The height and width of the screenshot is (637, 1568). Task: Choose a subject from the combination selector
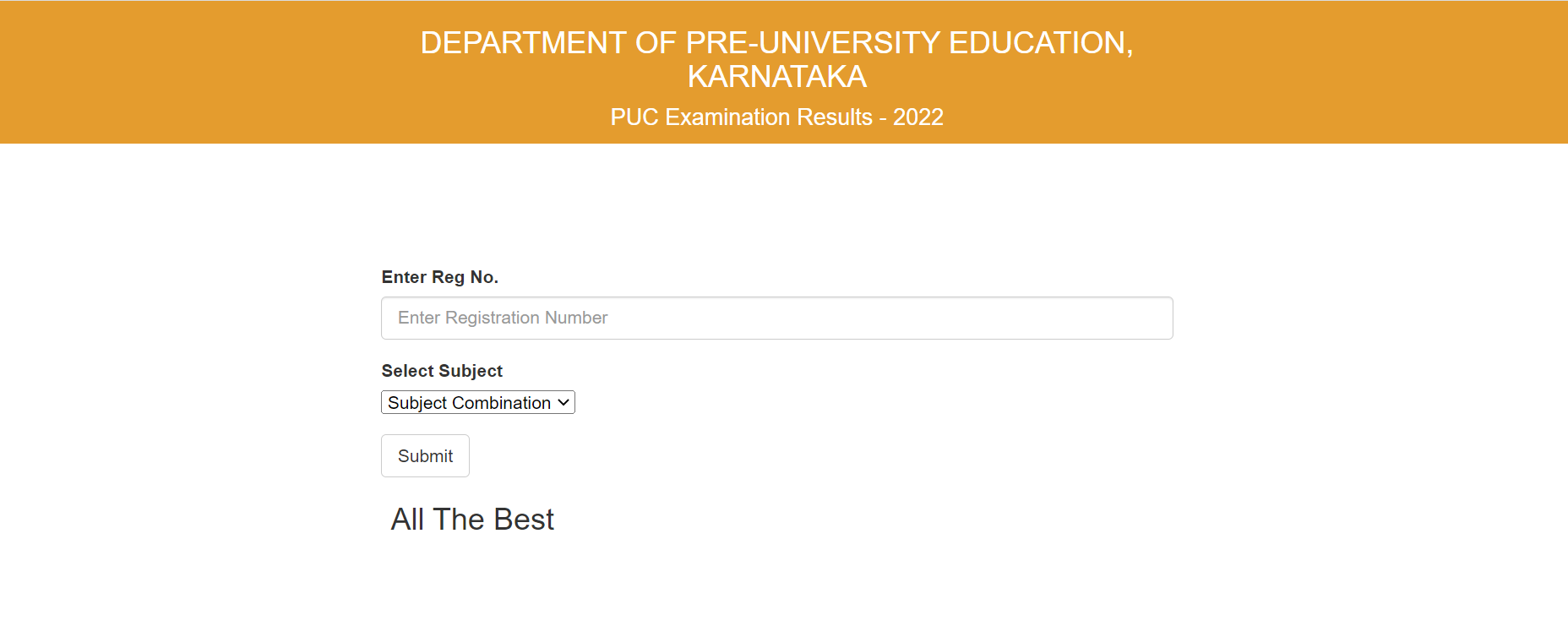[477, 402]
